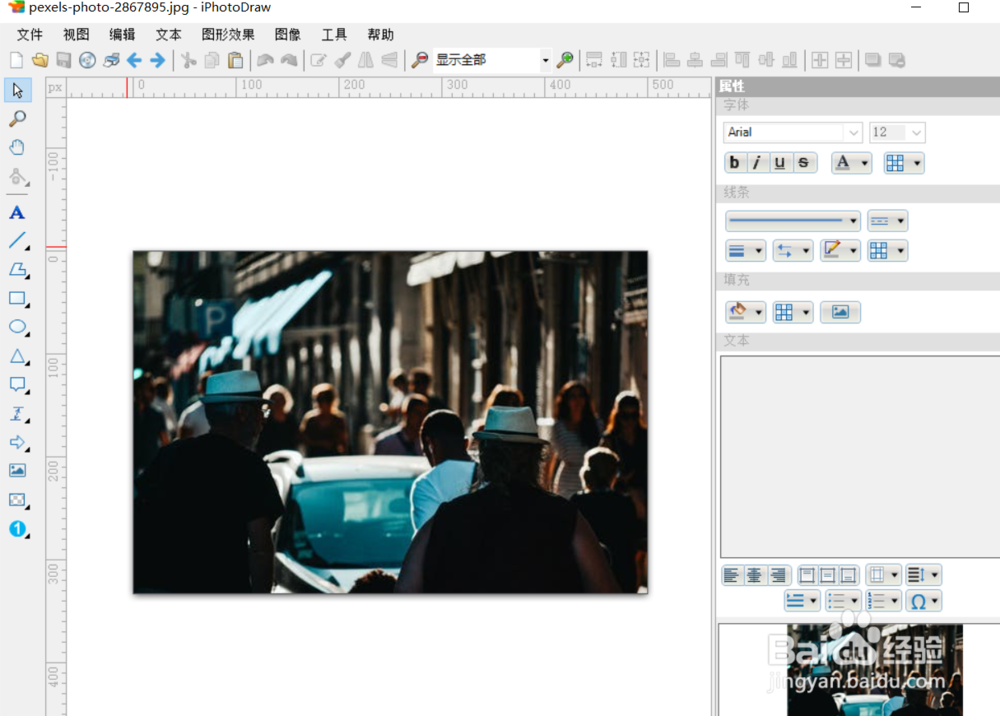Select the dimension measurement tool in toolbox
The width and height of the screenshot is (1000, 716).
point(17,414)
